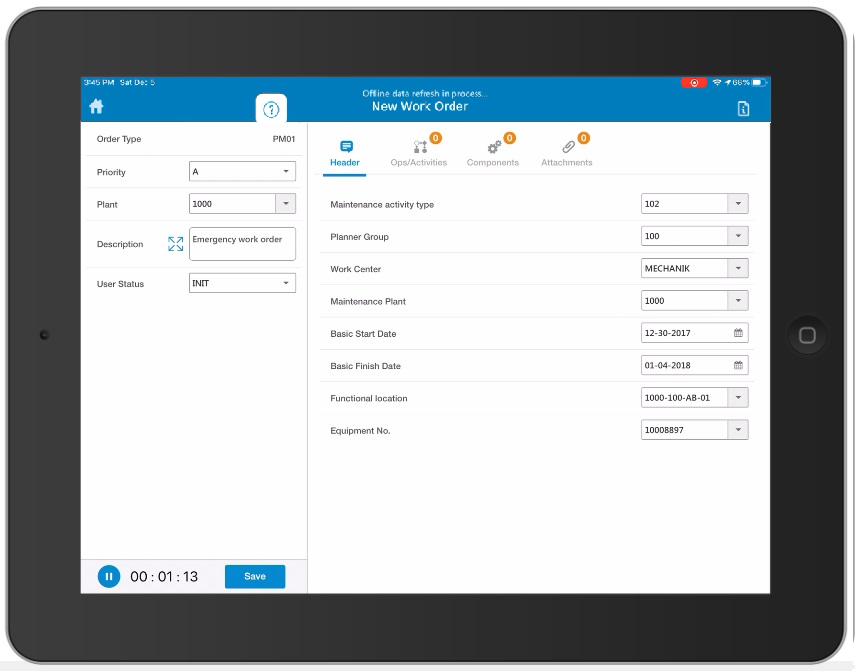Viewport: 855px width, 671px height.
Task: Tap the red recording indicator in status bar
Action: pos(694,83)
